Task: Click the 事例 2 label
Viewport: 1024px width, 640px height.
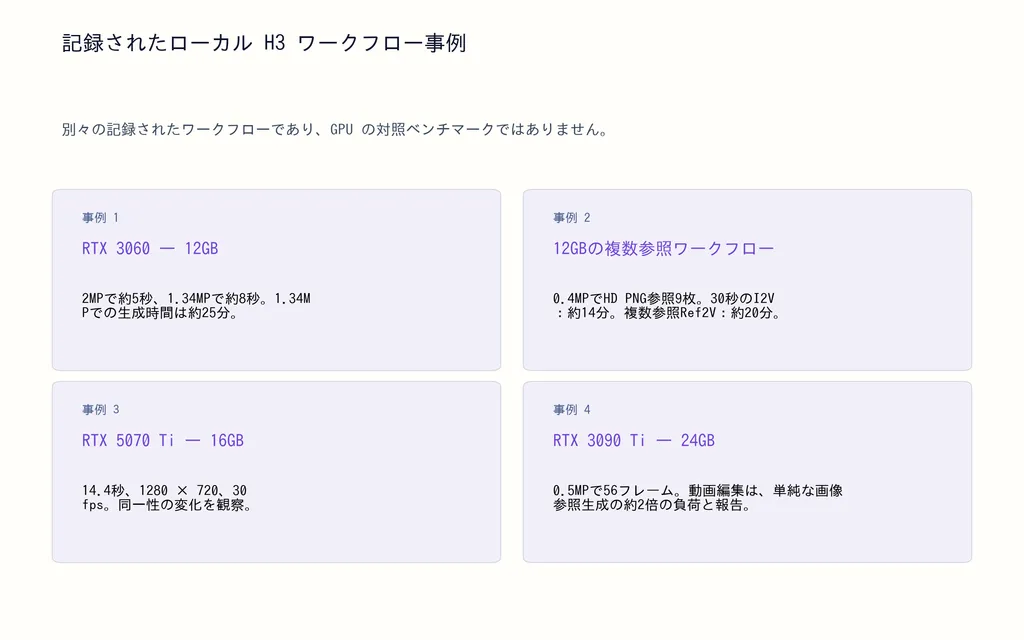Action: [571, 217]
